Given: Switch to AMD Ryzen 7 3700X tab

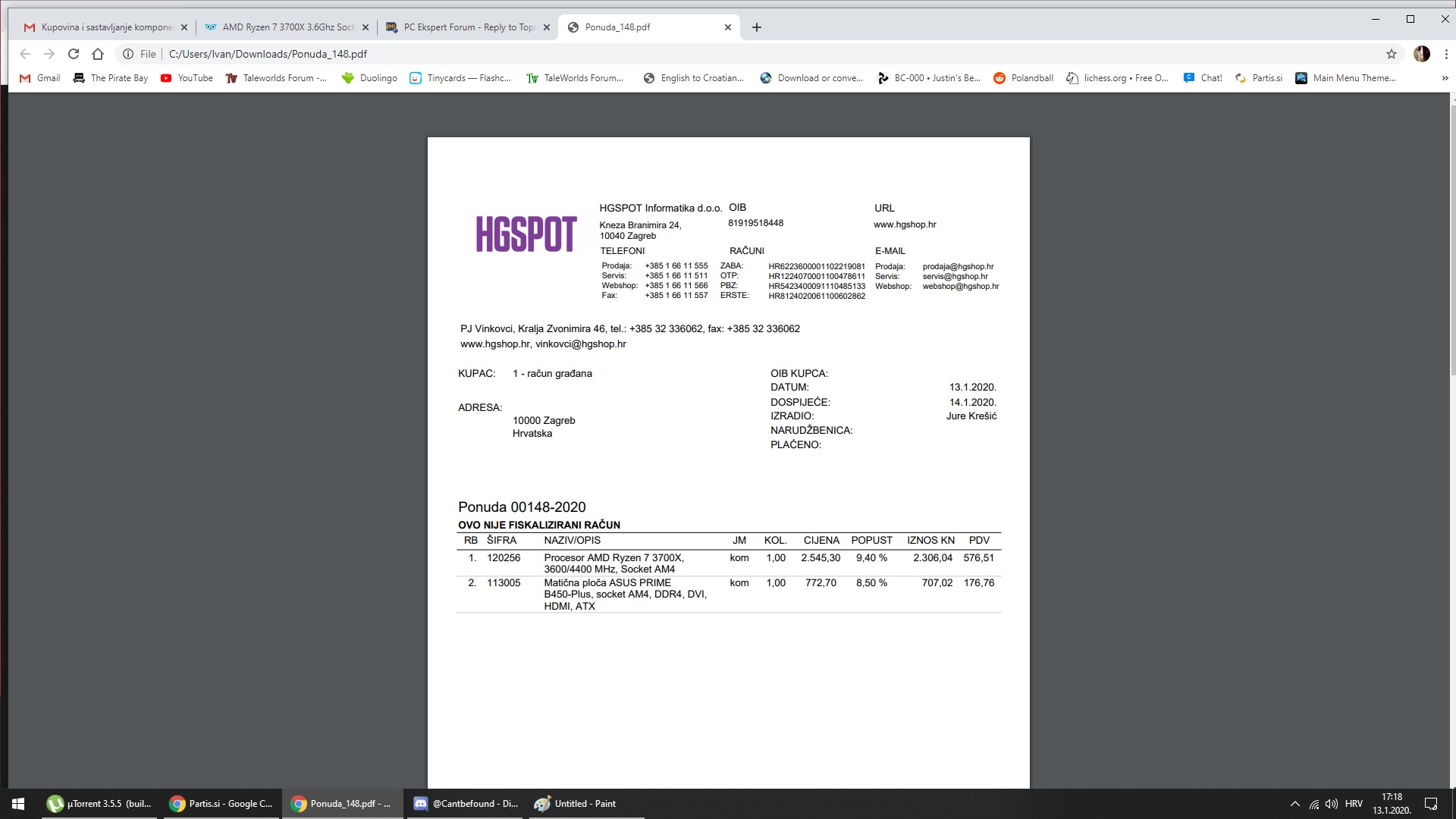Looking at the screenshot, I should click(x=287, y=27).
